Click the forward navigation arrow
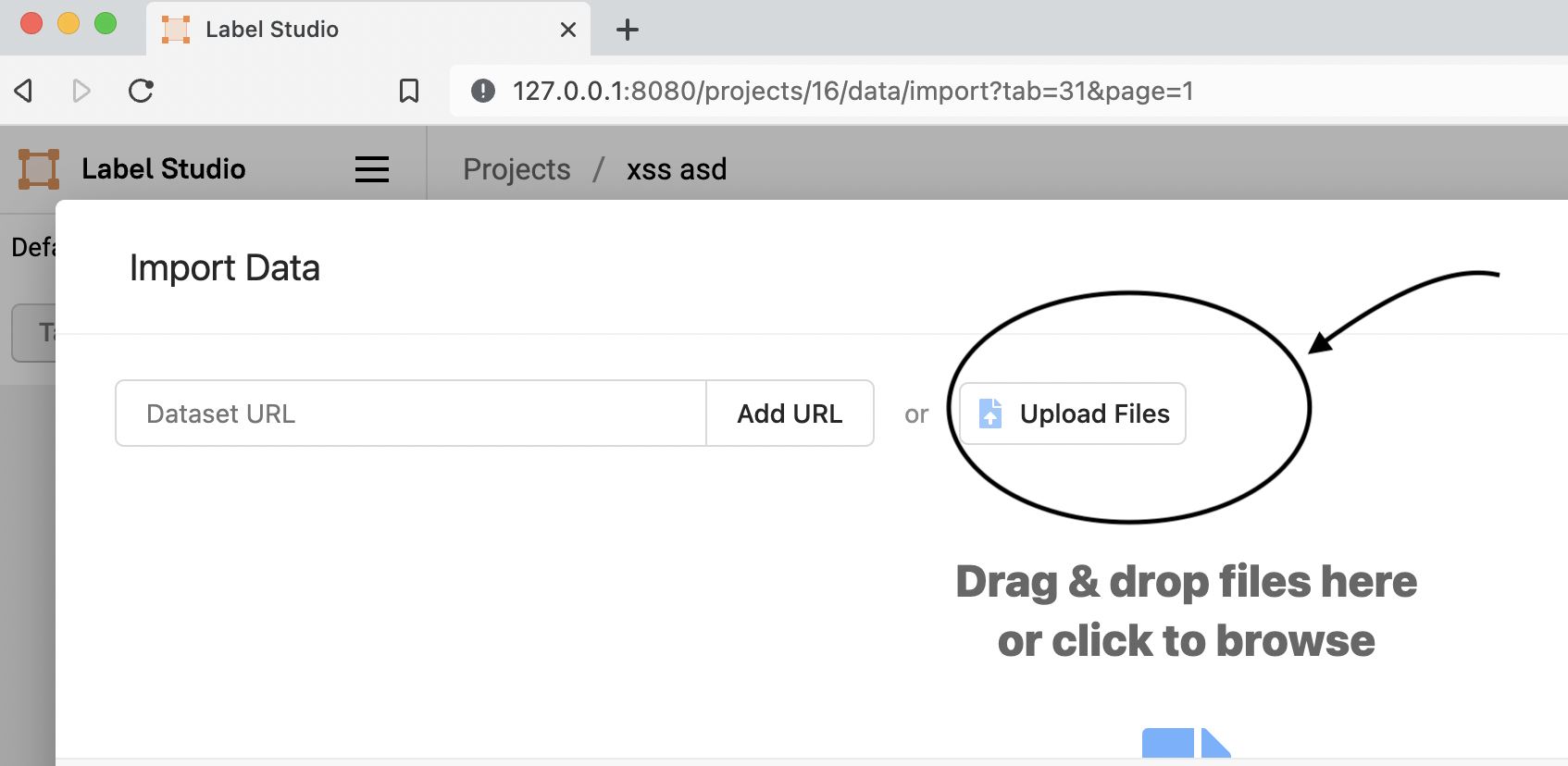The image size is (1568, 766). (81, 91)
